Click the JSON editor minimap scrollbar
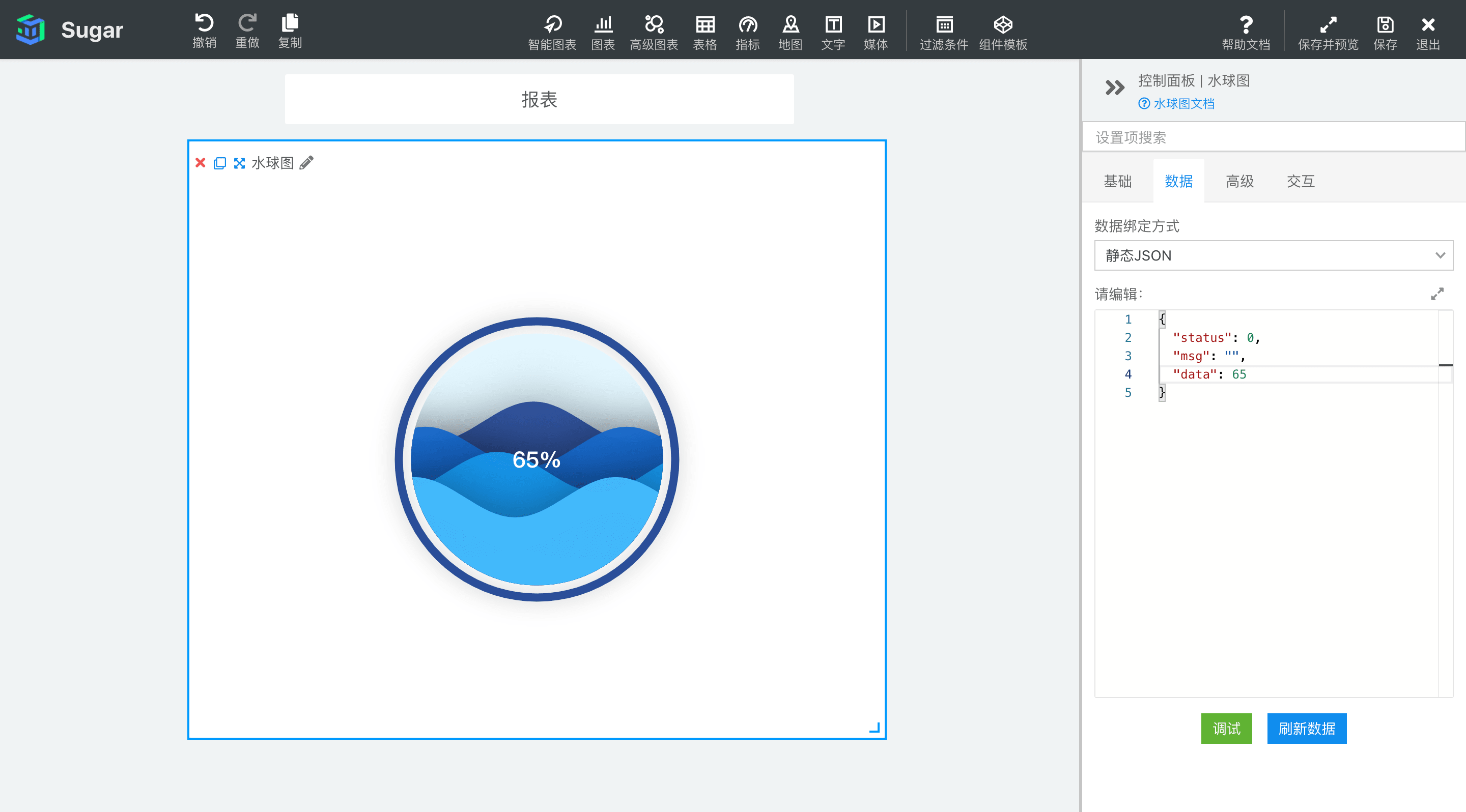Image resolution: width=1466 pixels, height=812 pixels. 1446,503
